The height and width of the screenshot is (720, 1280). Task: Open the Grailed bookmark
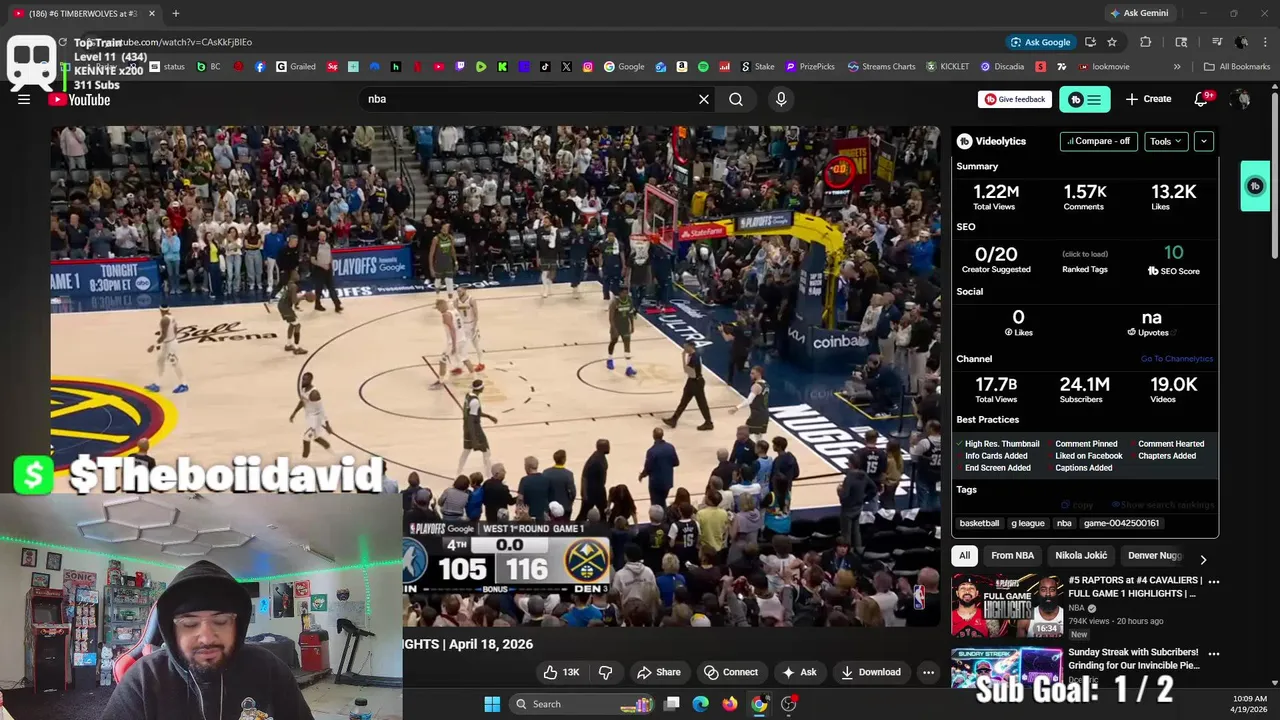click(x=296, y=67)
